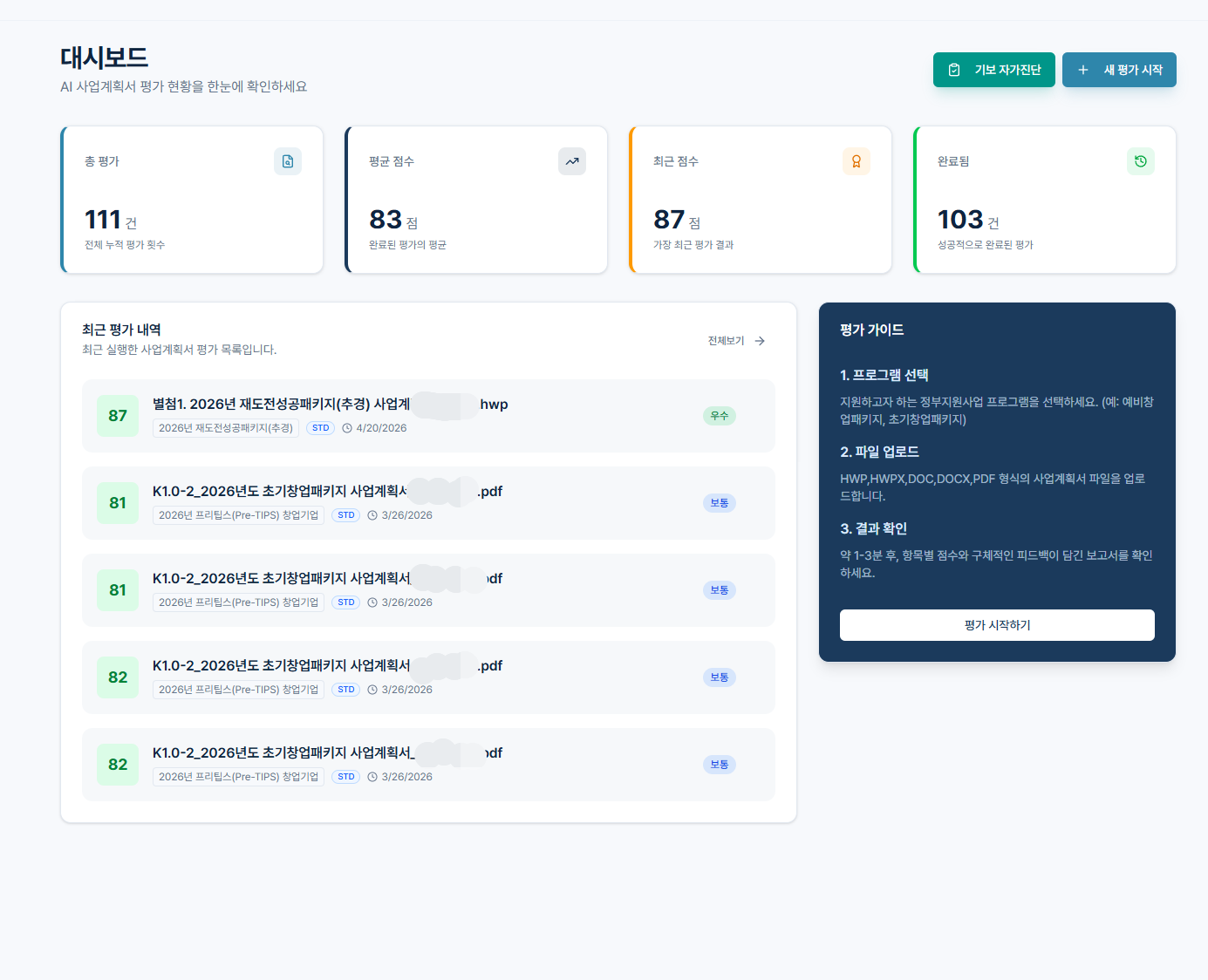Click the clock icon beside the first 3/26/2026 date

[x=371, y=515]
